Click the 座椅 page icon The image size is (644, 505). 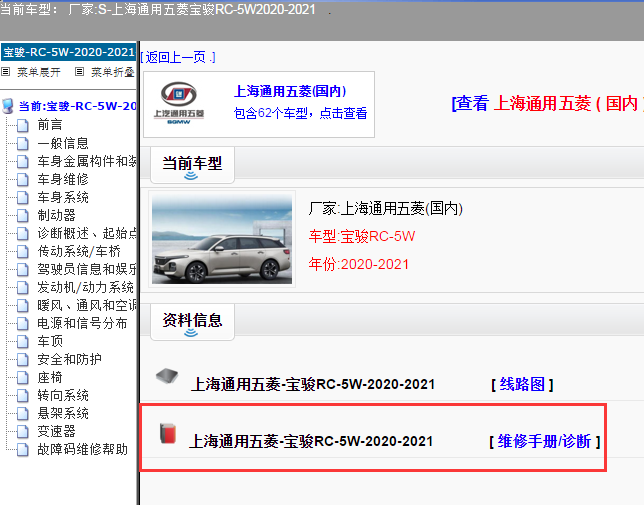pos(23,378)
